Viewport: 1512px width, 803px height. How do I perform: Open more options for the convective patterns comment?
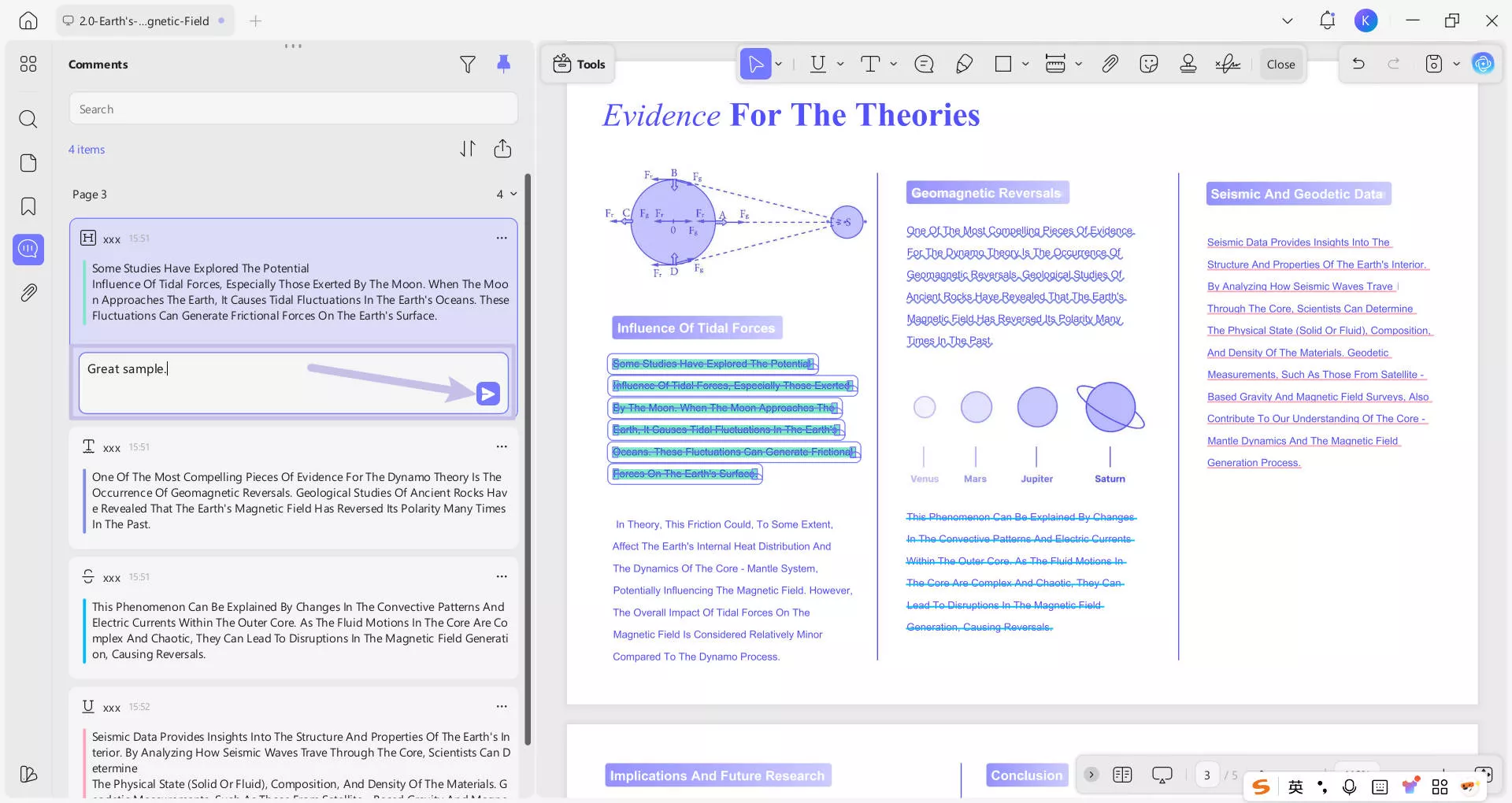(x=502, y=577)
